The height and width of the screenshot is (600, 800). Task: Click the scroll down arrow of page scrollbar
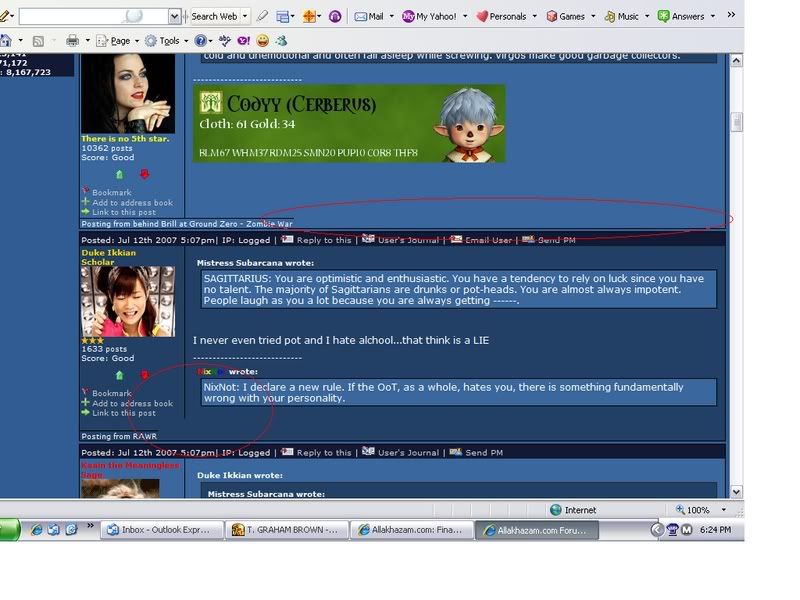[736, 492]
